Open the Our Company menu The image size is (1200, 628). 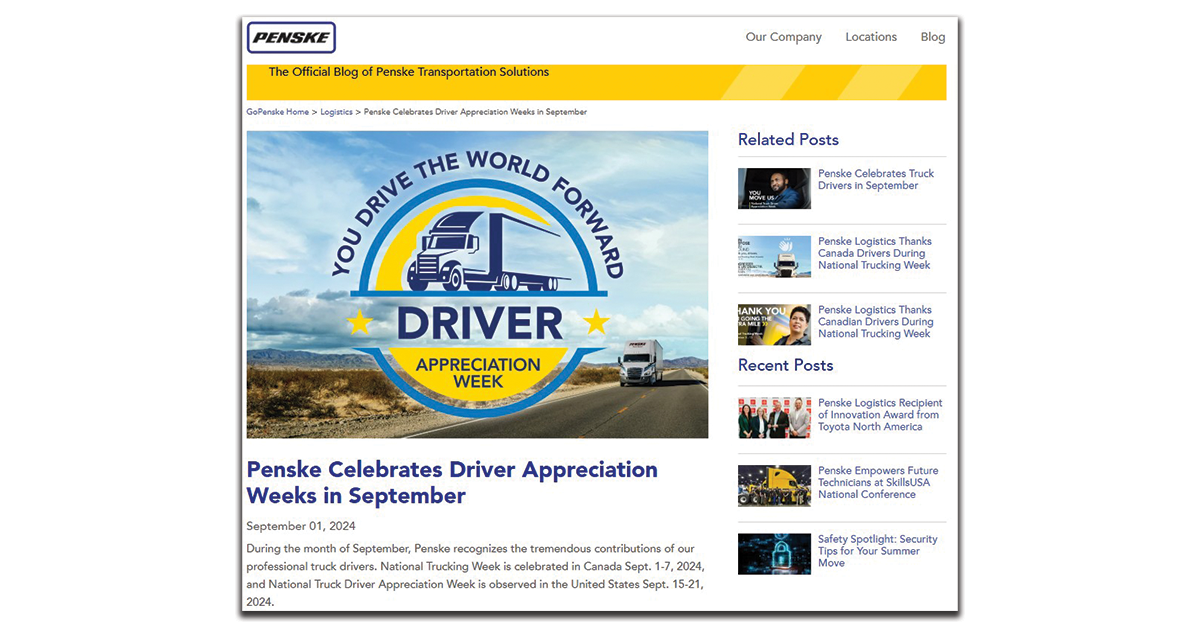[x=783, y=37]
